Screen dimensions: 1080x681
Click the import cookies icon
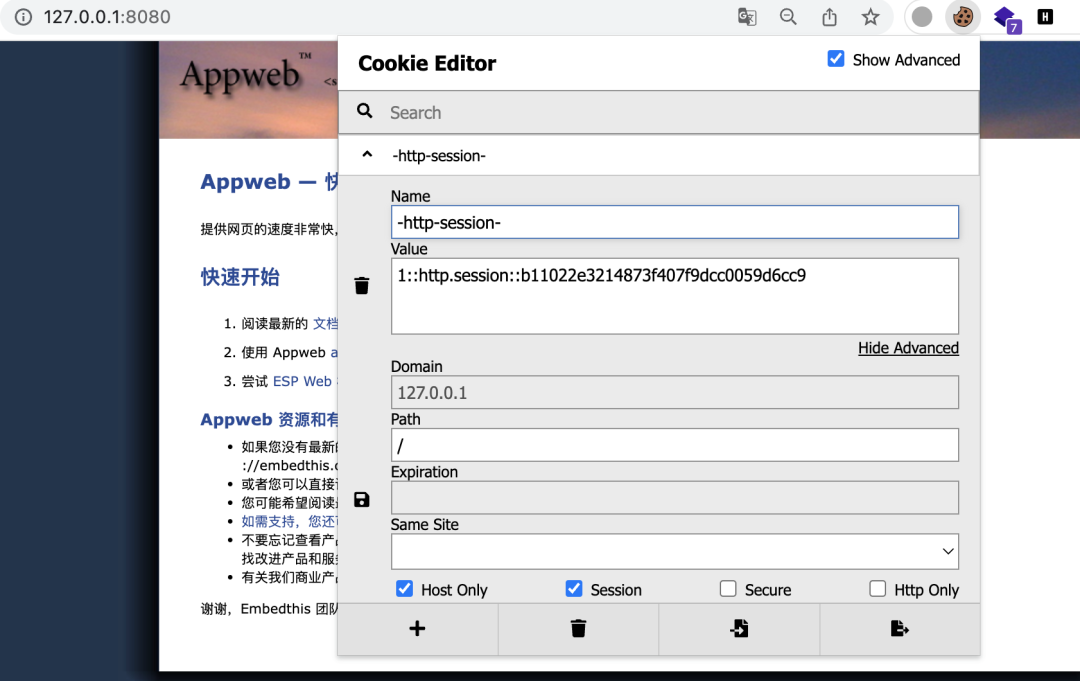(x=739, y=629)
